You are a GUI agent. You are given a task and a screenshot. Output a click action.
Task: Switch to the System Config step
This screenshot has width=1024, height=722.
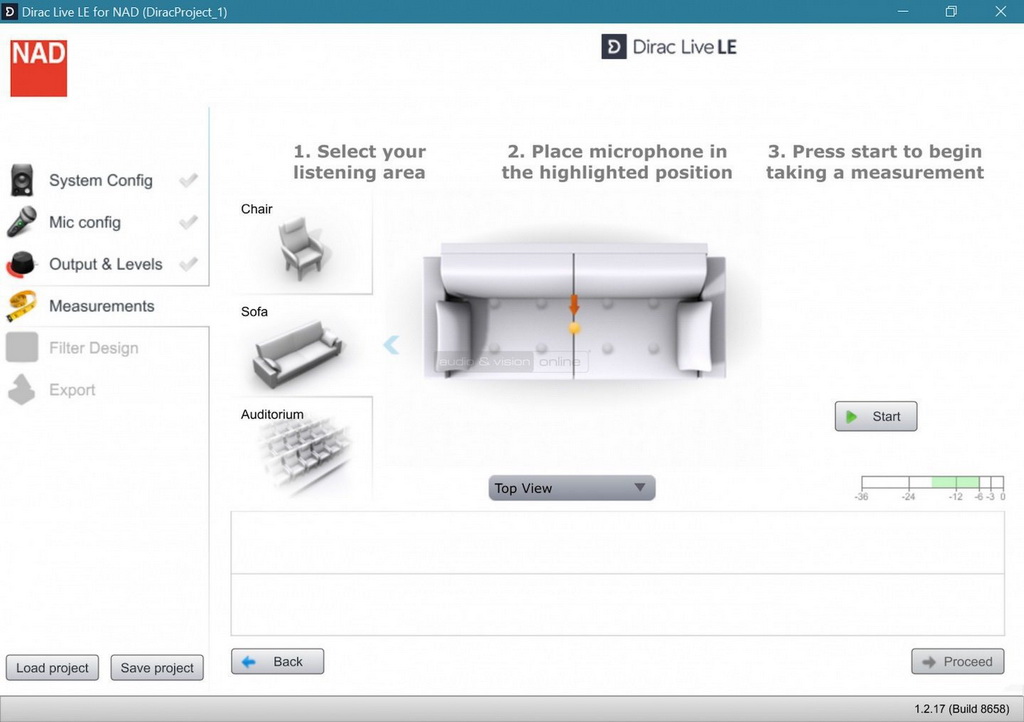[x=101, y=180]
